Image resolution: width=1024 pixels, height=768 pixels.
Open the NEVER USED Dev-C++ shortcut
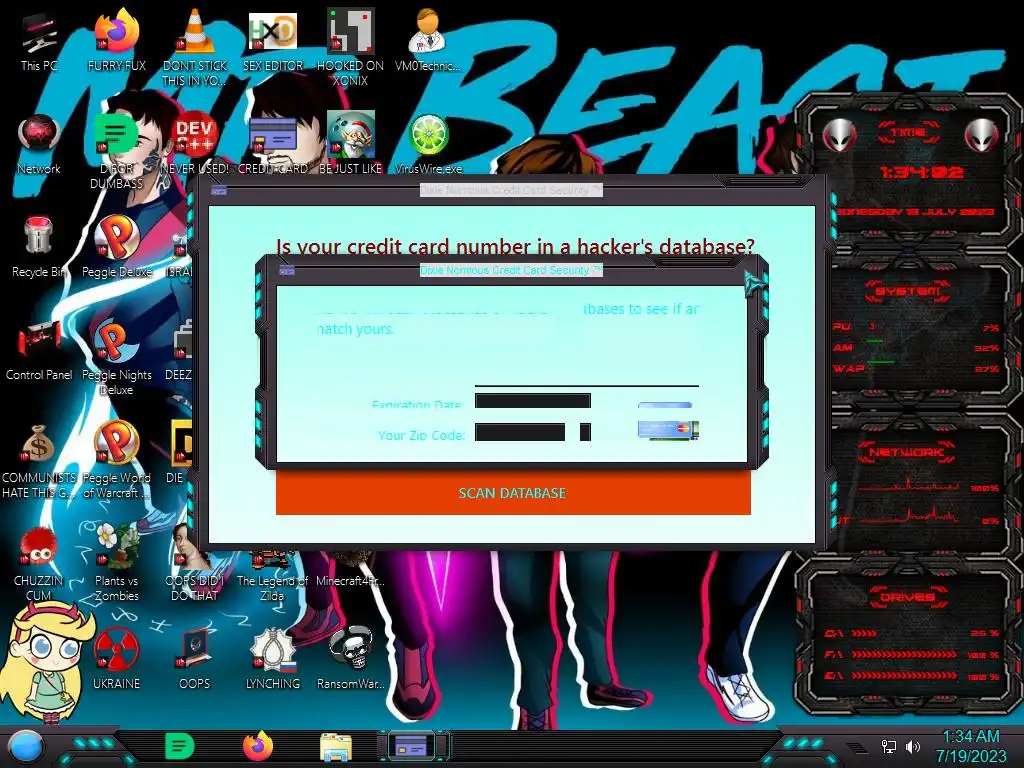[x=195, y=144]
